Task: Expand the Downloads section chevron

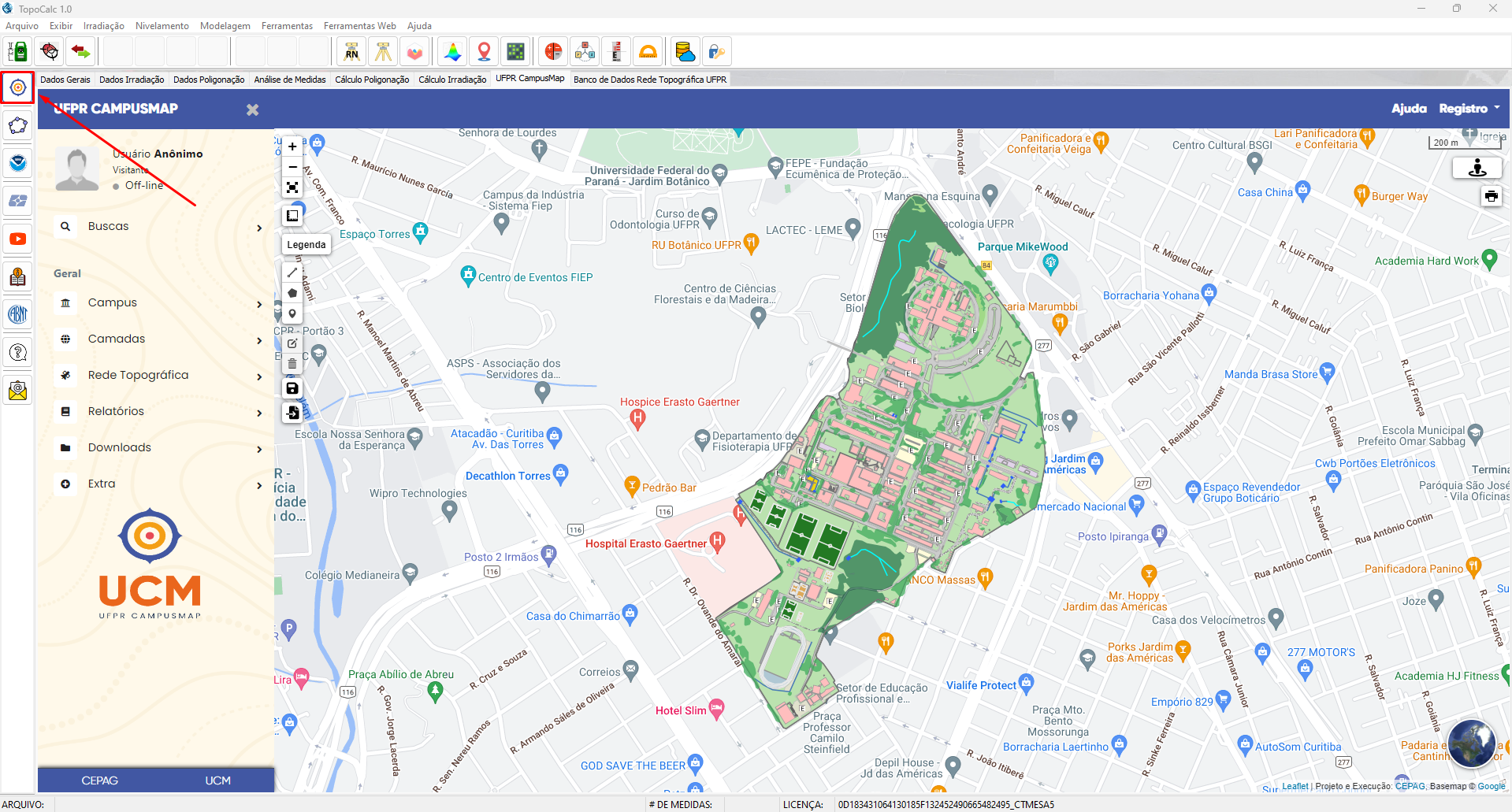Action: point(259,449)
